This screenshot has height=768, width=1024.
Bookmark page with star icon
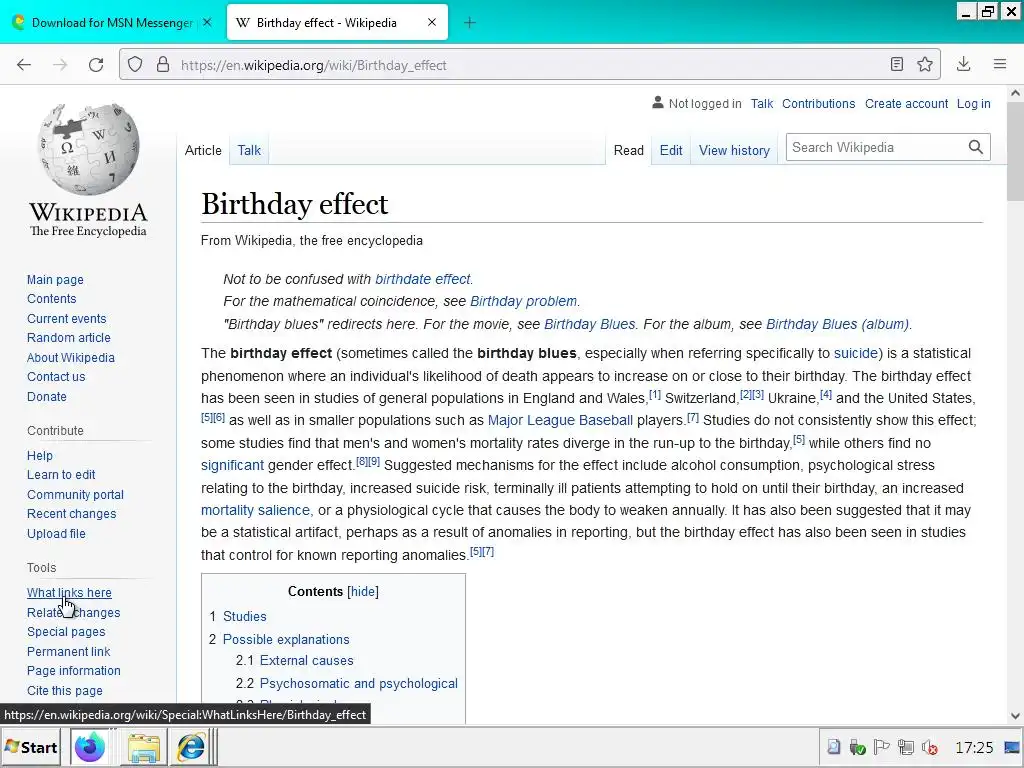point(925,64)
